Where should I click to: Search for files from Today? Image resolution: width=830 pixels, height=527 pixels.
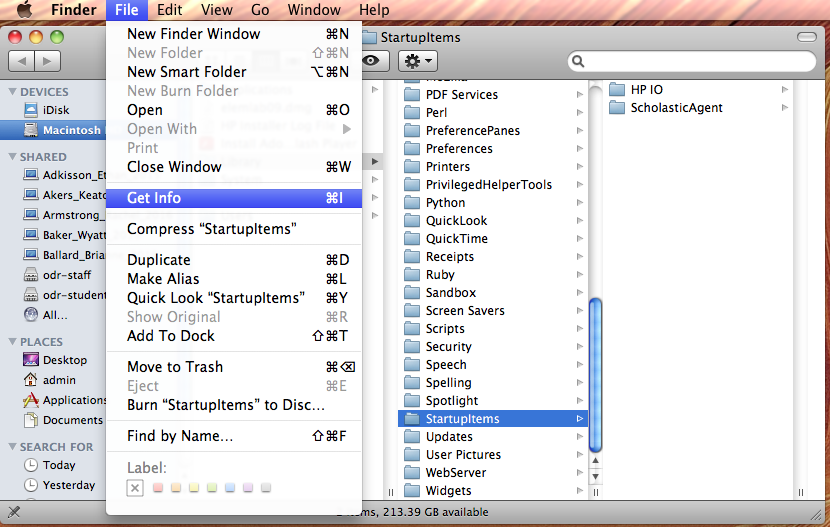point(50,465)
